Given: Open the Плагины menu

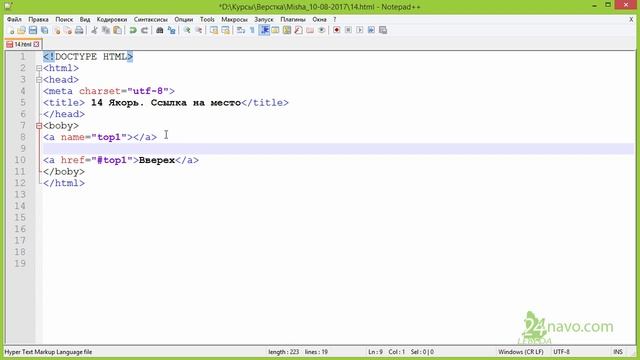Looking at the screenshot, I should tap(293, 19).
